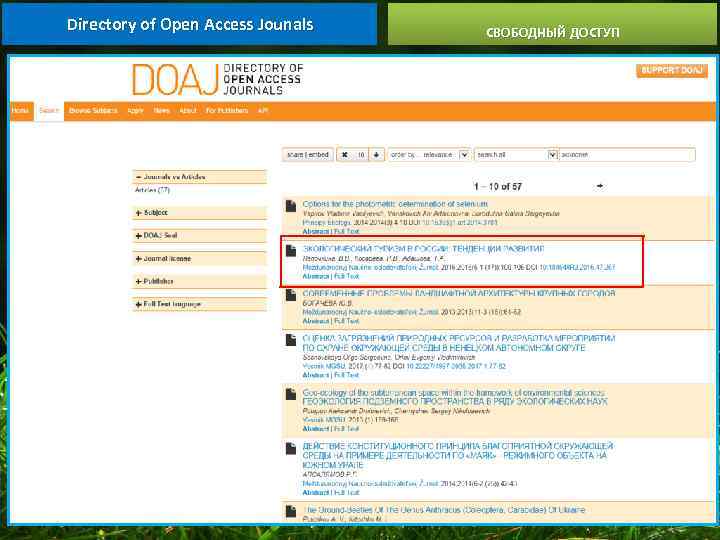The width and height of the screenshot is (720, 540).
Task: Toggle sort direction with the down arrow button
Action: pos(377,155)
